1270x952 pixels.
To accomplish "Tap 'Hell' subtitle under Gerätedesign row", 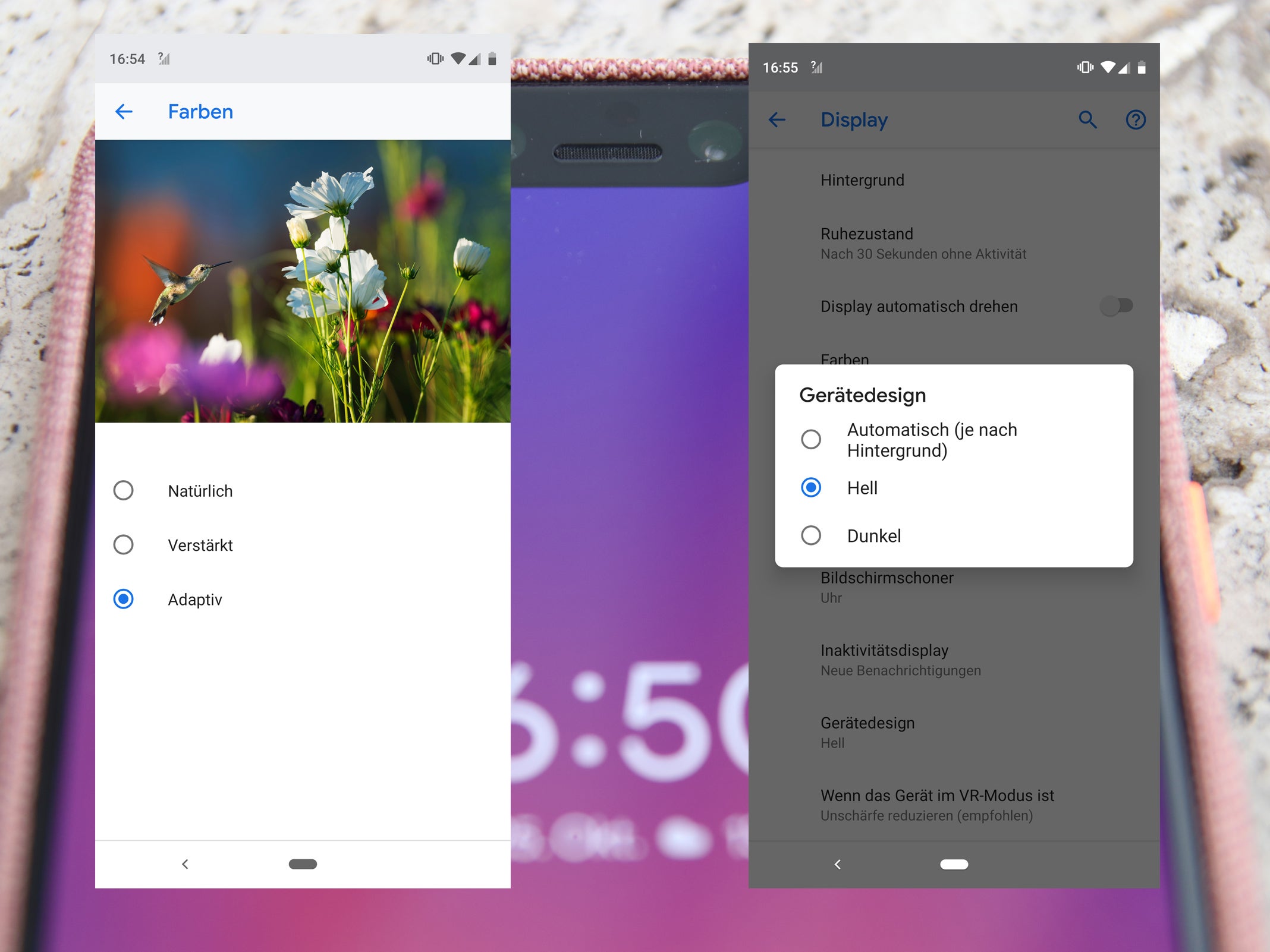I will 832,743.
